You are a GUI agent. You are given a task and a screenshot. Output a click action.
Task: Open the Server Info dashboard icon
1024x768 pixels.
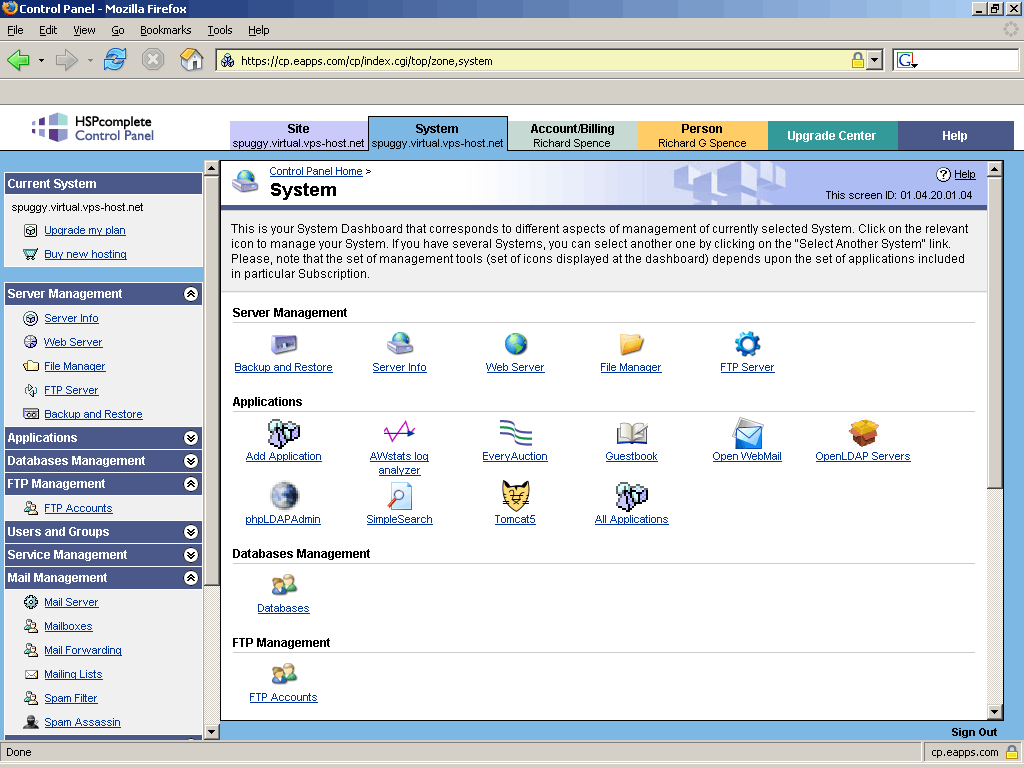coord(400,344)
